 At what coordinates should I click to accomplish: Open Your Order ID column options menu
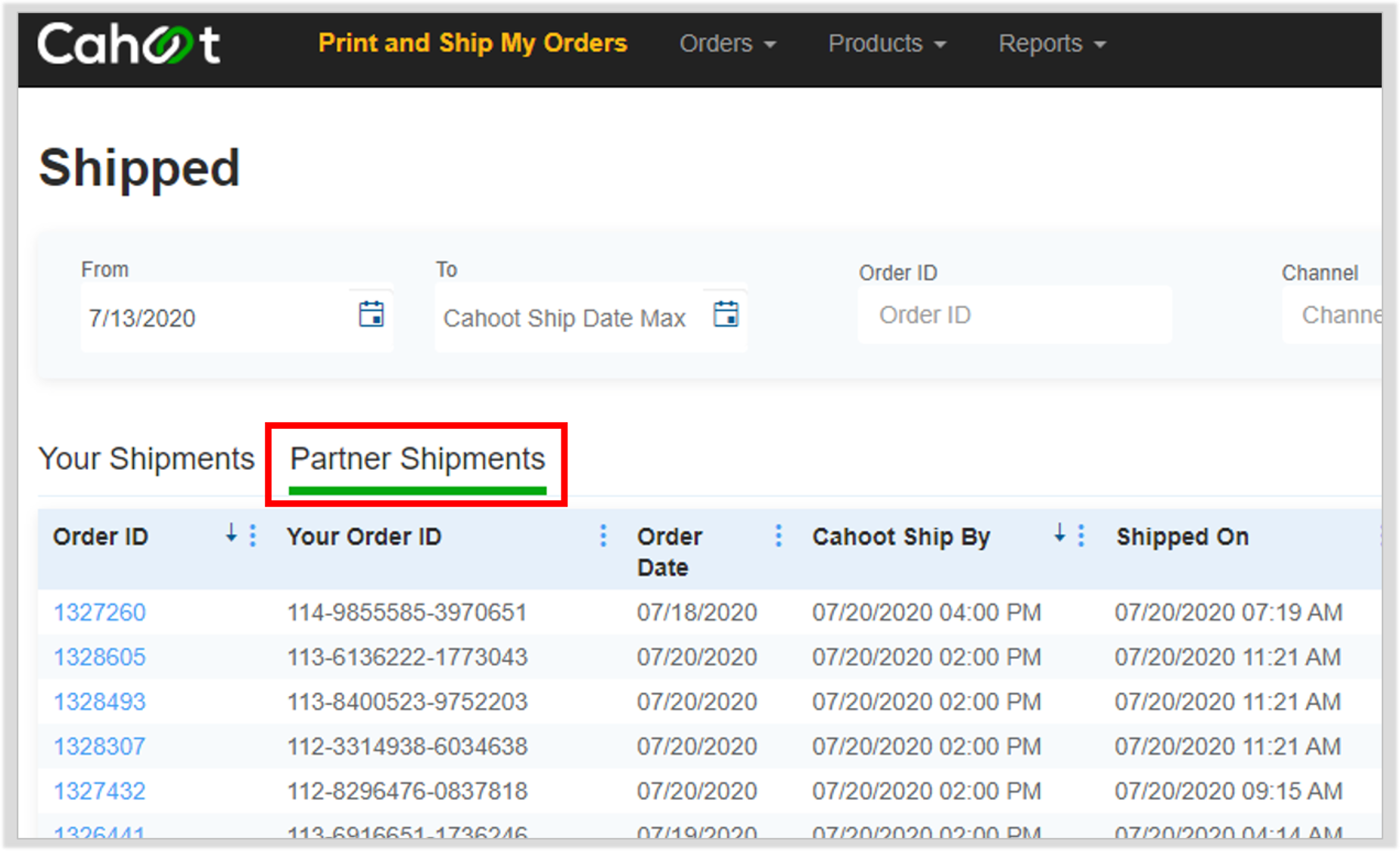click(x=603, y=536)
